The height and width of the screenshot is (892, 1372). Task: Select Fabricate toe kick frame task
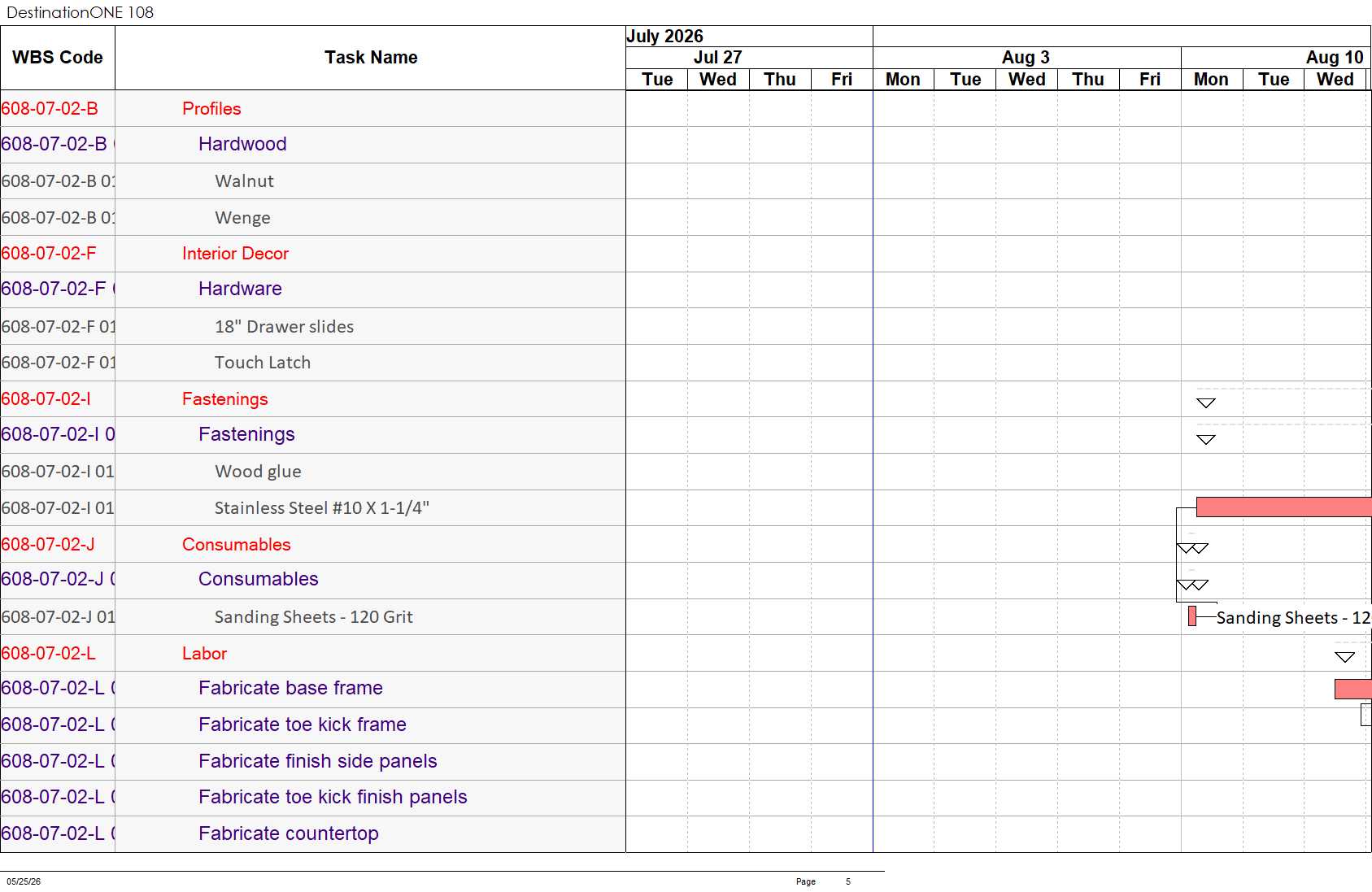[302, 724]
